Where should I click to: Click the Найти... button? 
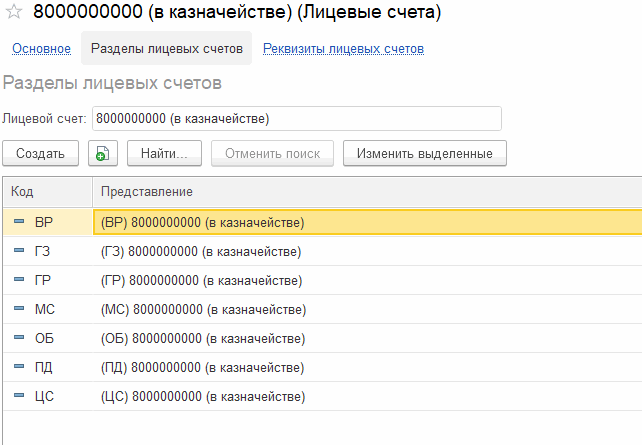point(164,154)
